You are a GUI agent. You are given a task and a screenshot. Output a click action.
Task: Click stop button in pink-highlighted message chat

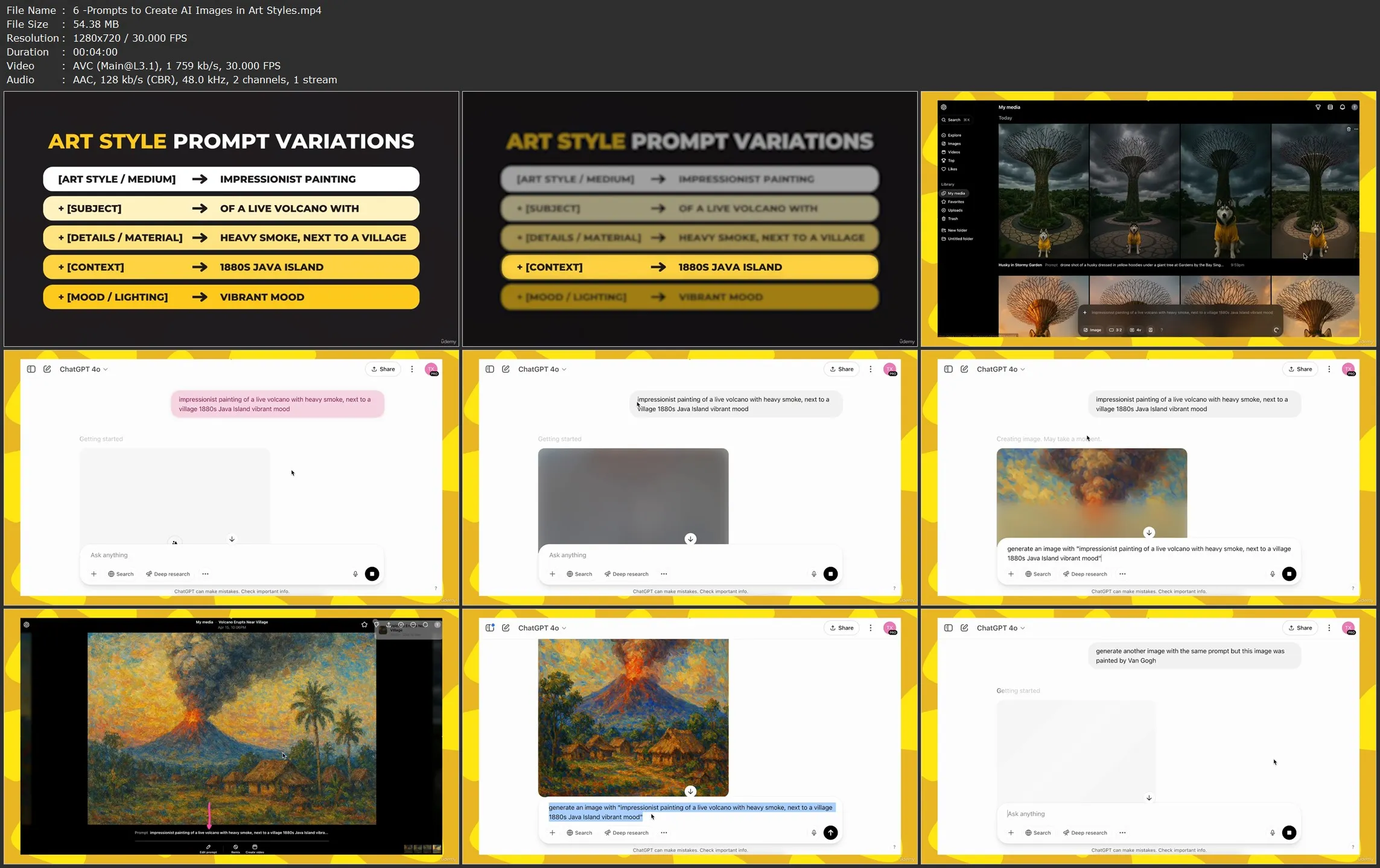pos(372,574)
